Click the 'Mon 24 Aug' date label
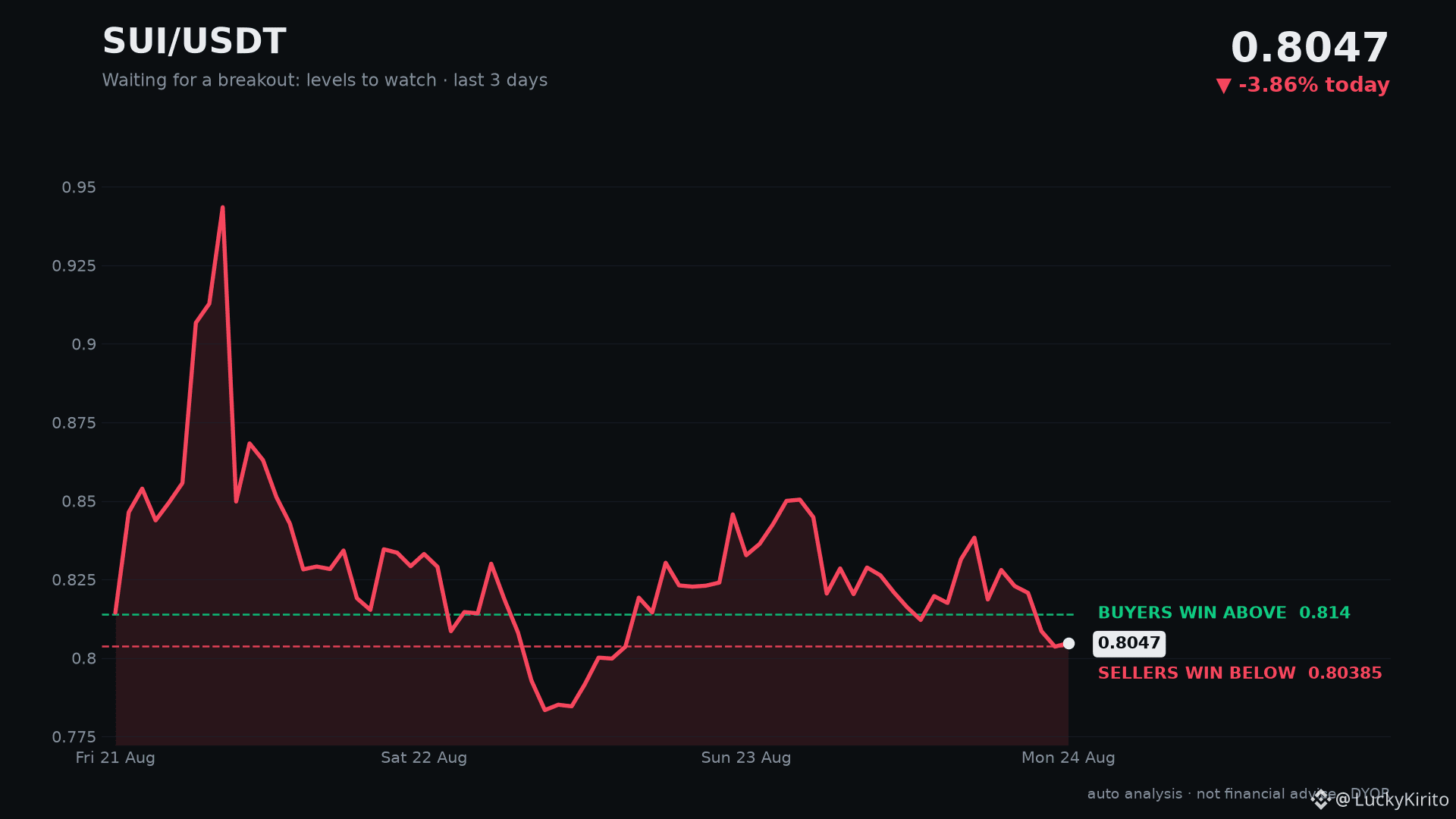The height and width of the screenshot is (819, 1456). pyautogui.click(x=1068, y=758)
